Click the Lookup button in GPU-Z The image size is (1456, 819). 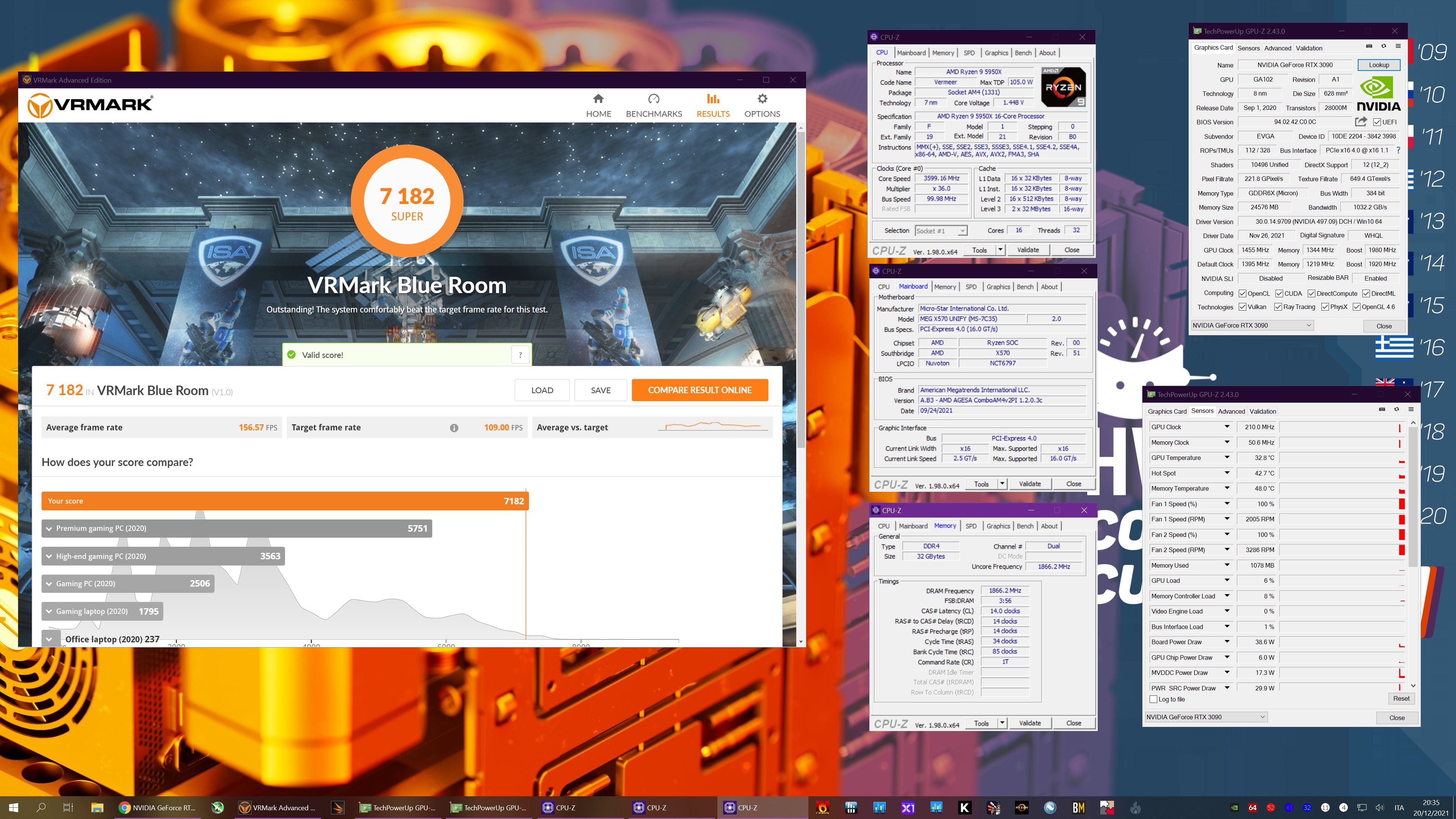1379,65
